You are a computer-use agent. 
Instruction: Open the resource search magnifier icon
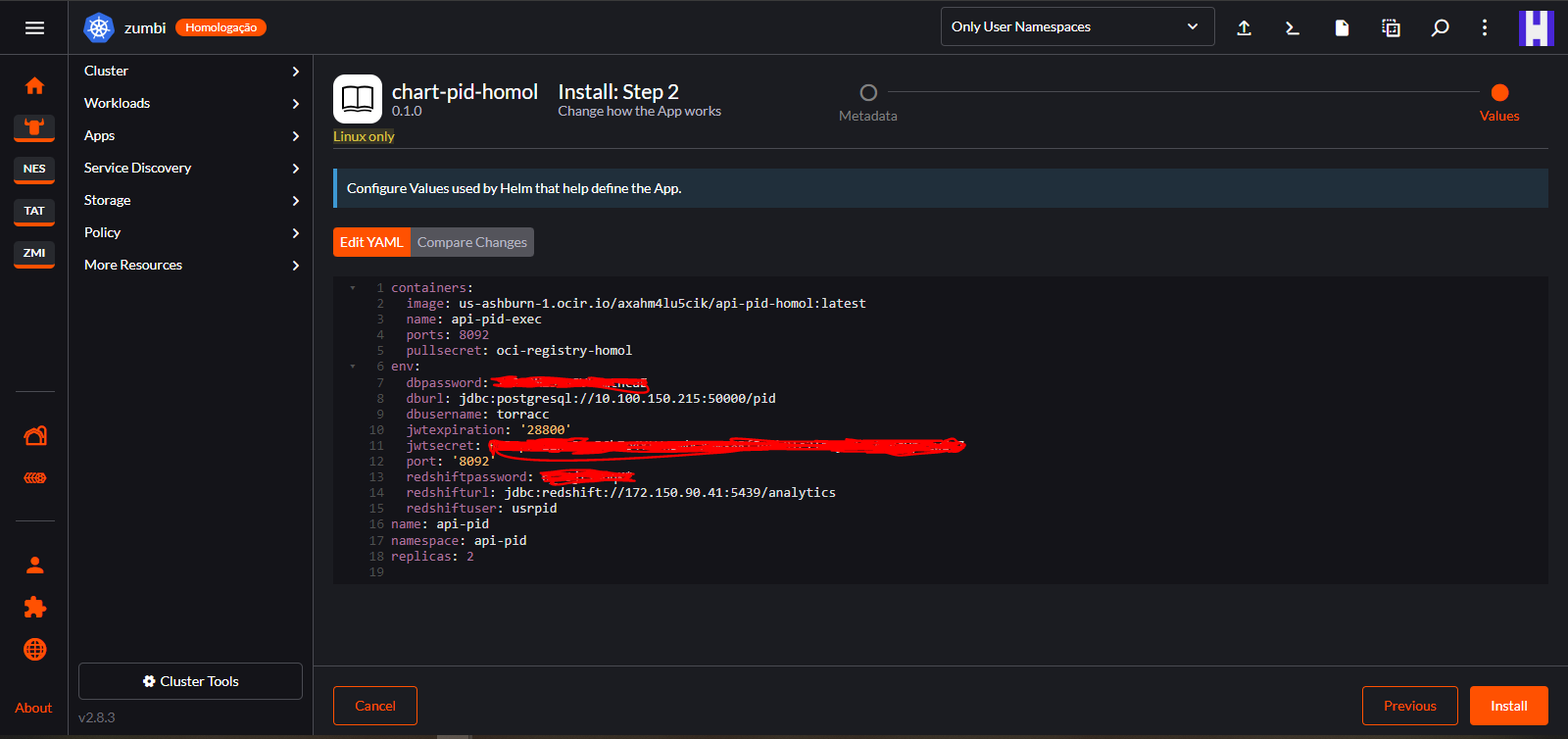(x=1440, y=27)
